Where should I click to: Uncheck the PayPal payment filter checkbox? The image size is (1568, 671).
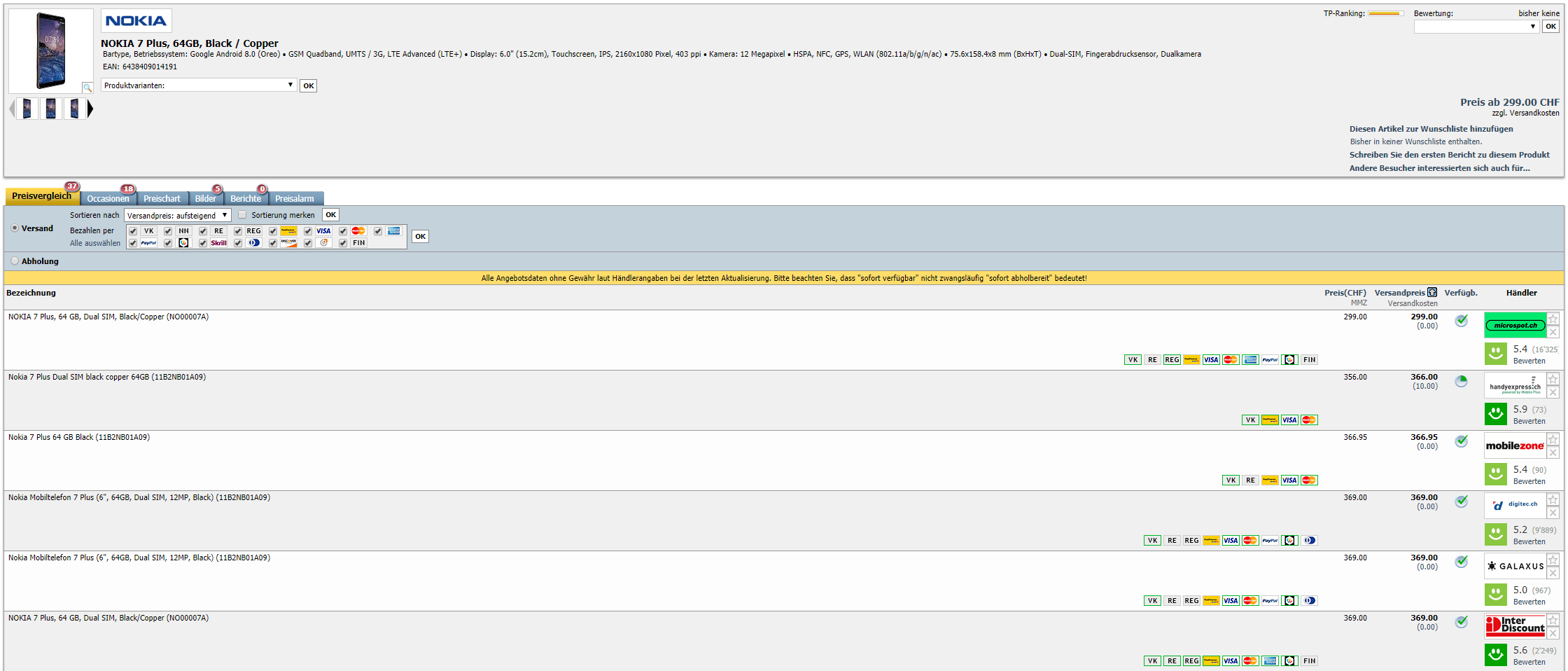(x=133, y=243)
